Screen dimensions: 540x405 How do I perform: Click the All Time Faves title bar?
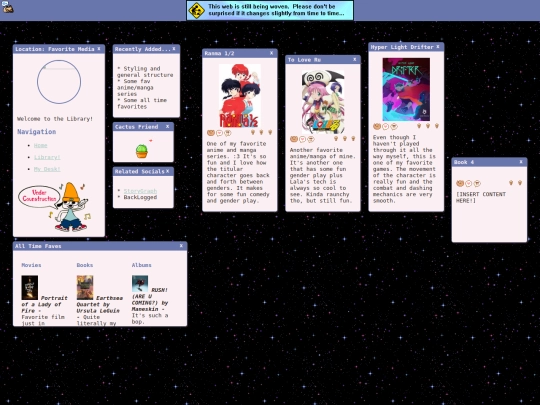pos(100,246)
